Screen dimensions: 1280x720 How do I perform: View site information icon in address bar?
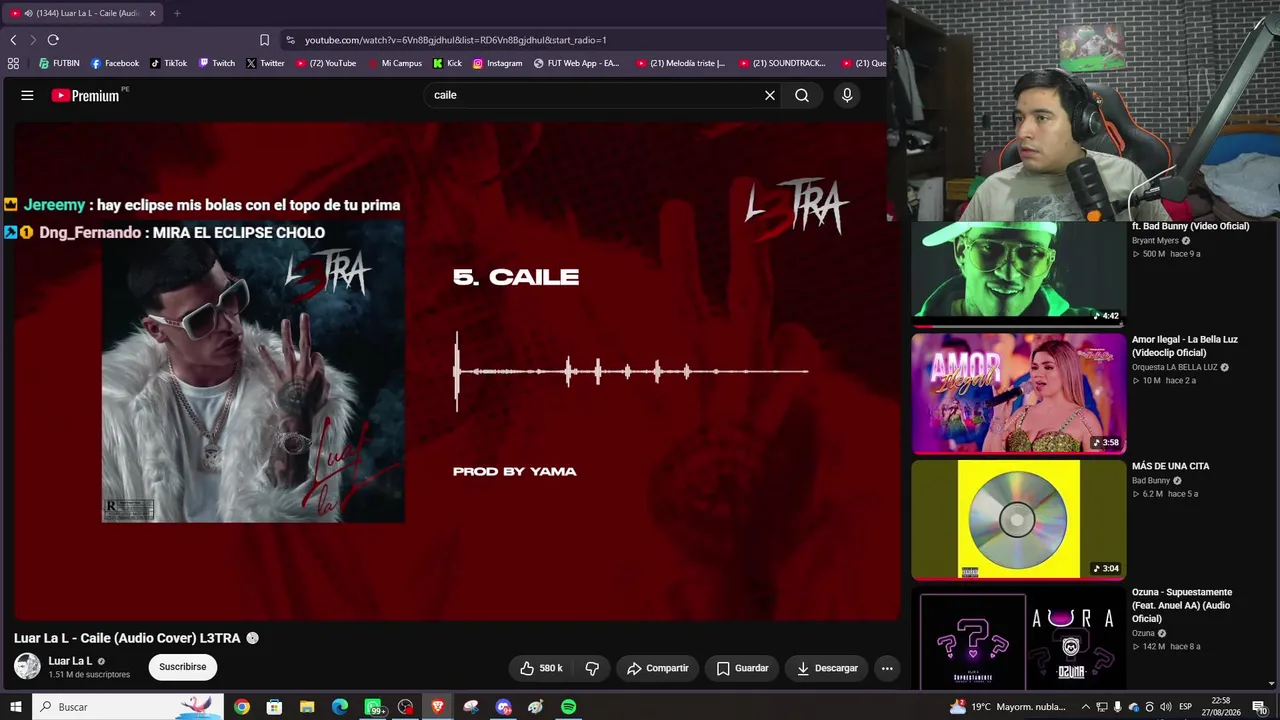pyautogui.click(x=290, y=40)
